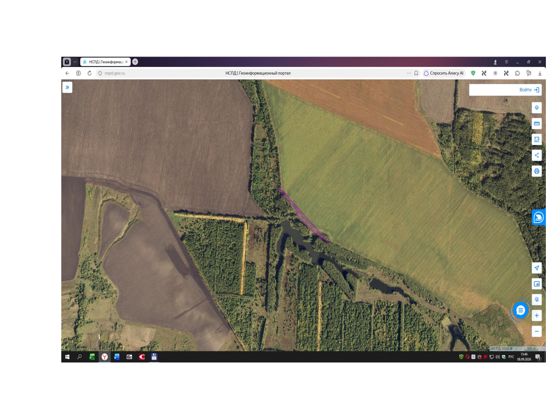Viewport: 560px width, 396px height.
Task: Go back in browser history
Action: [67, 73]
